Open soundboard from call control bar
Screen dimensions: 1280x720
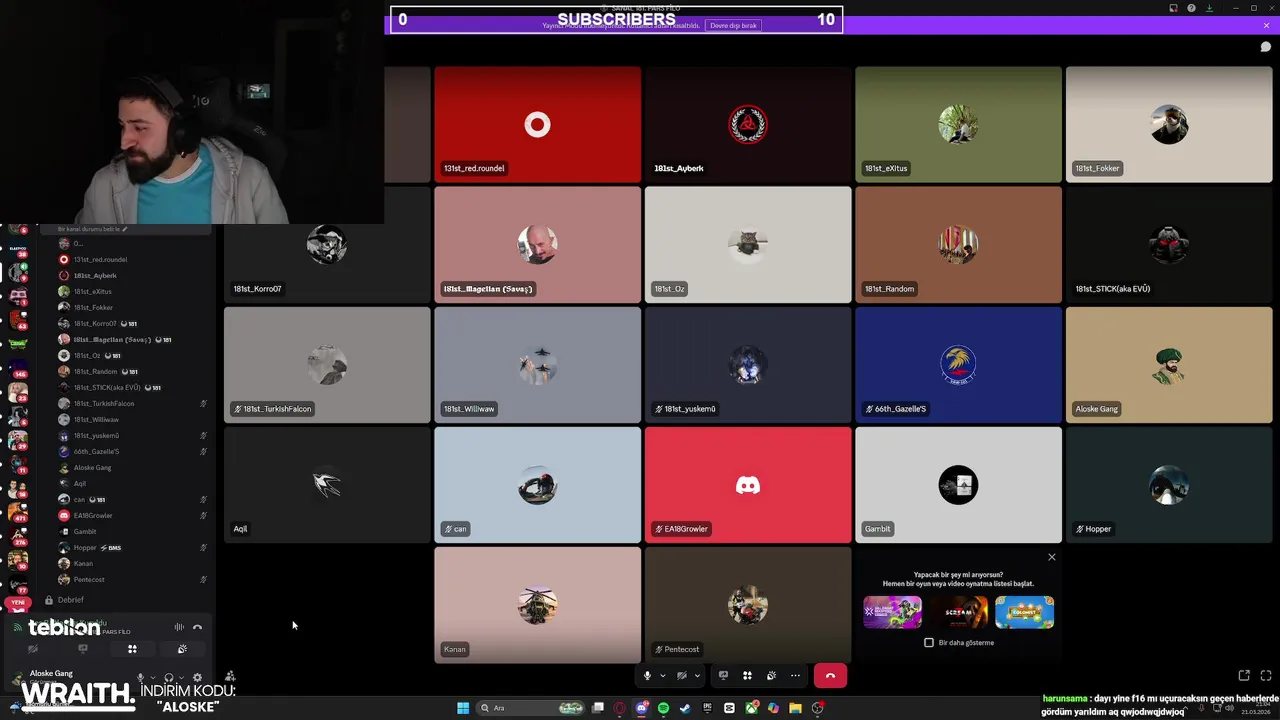(x=771, y=676)
